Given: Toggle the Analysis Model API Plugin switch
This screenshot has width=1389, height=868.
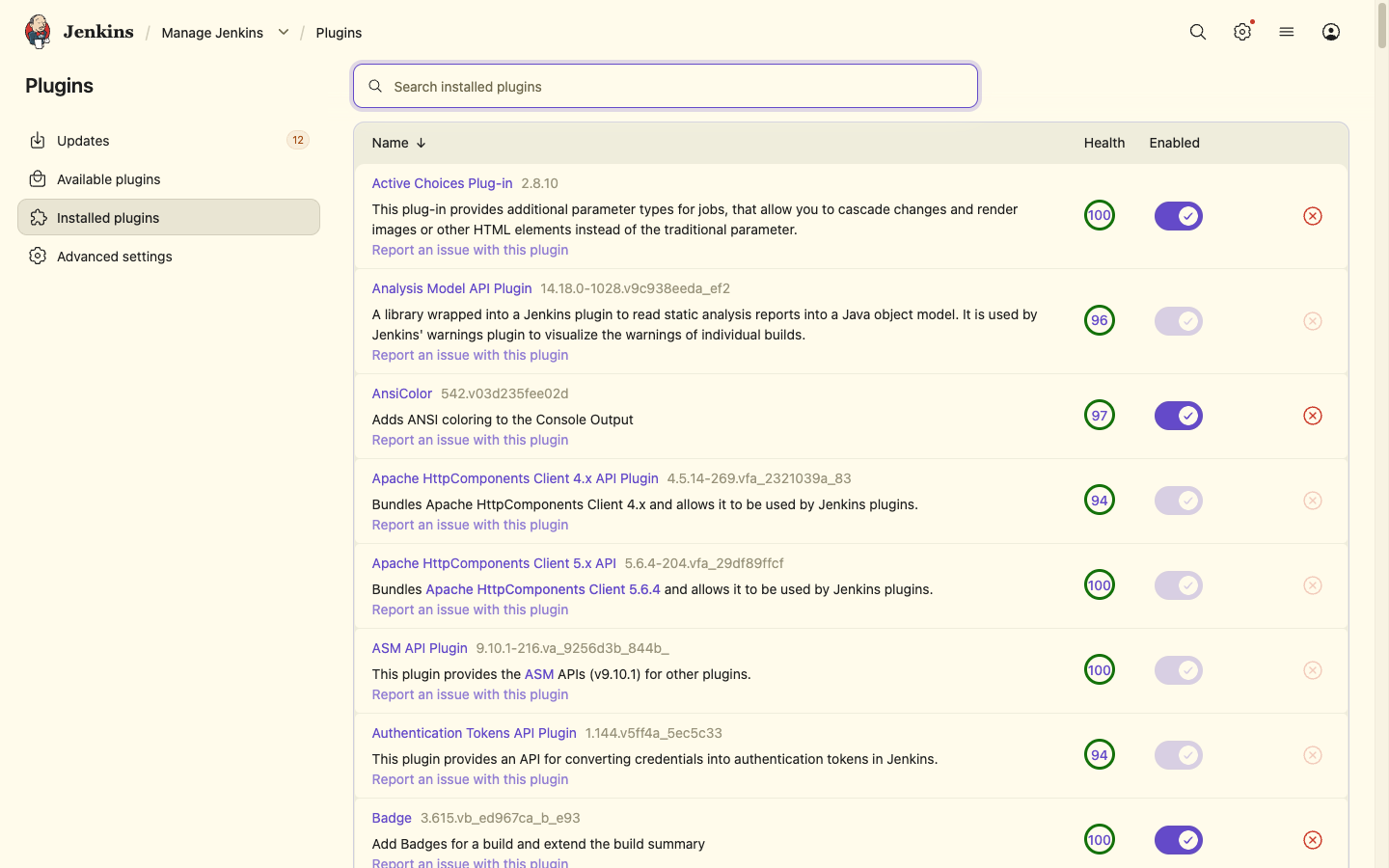Looking at the screenshot, I should click(x=1179, y=321).
